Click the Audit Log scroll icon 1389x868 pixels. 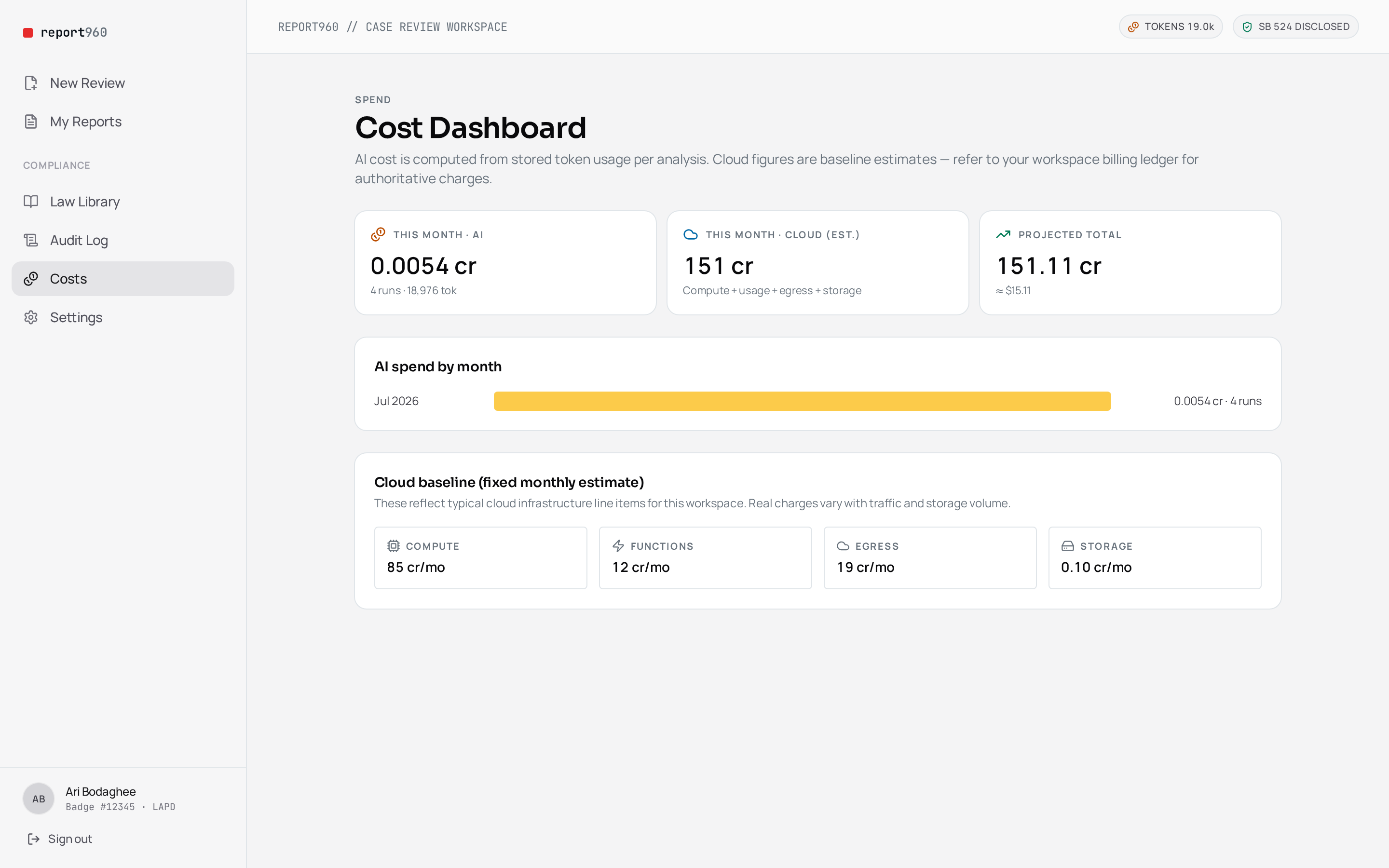click(31, 240)
